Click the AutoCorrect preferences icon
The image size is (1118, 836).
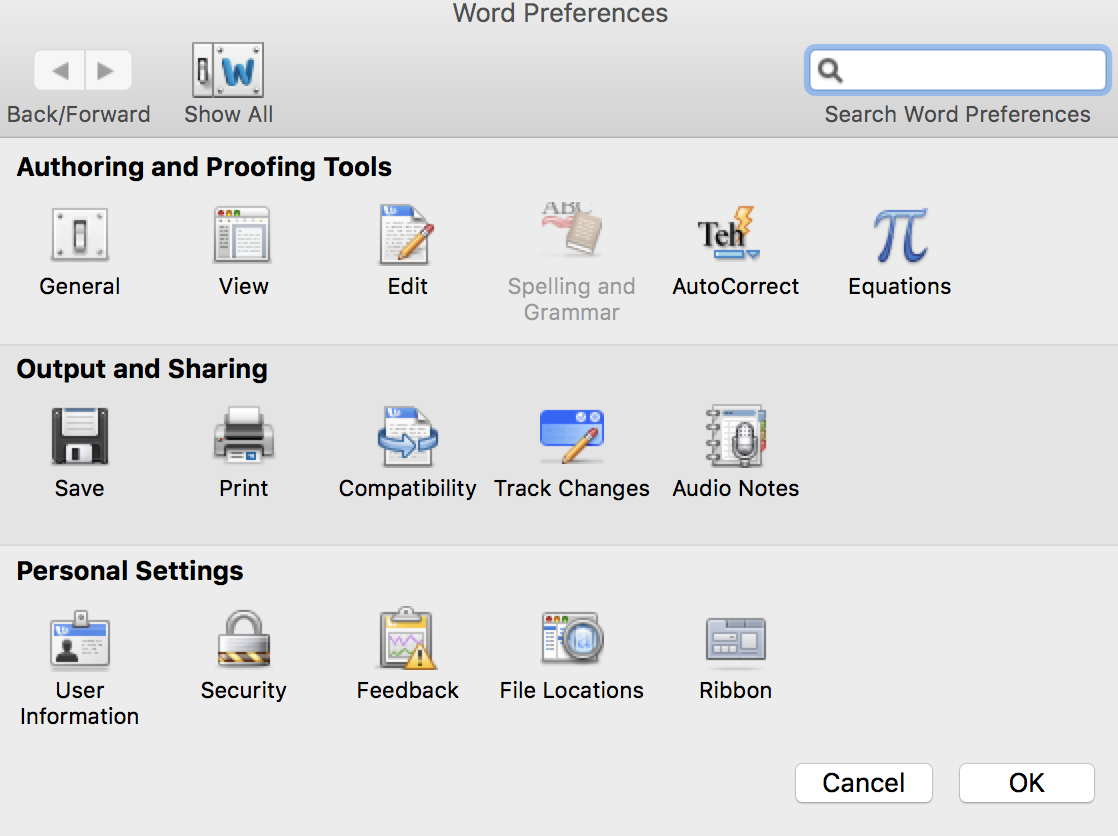[735, 236]
